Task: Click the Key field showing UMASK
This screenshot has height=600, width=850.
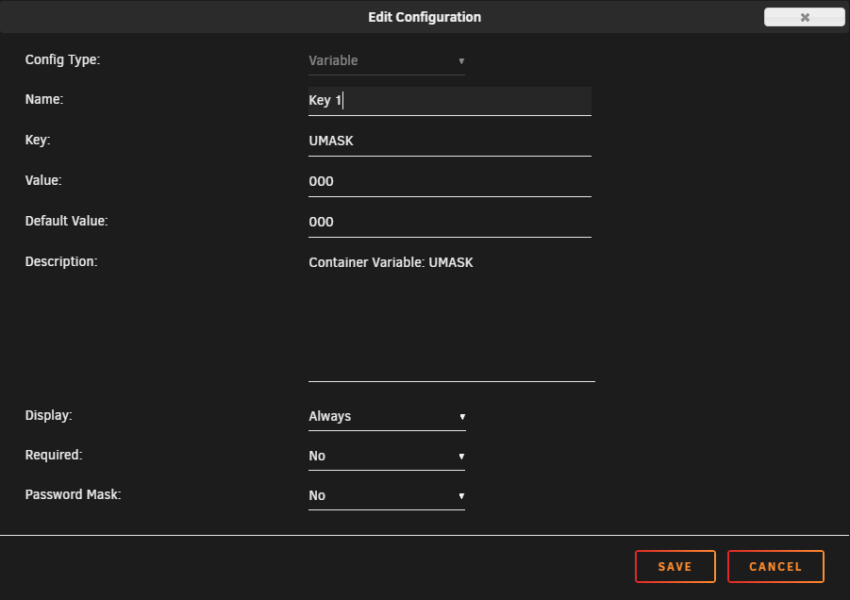Action: 449,141
